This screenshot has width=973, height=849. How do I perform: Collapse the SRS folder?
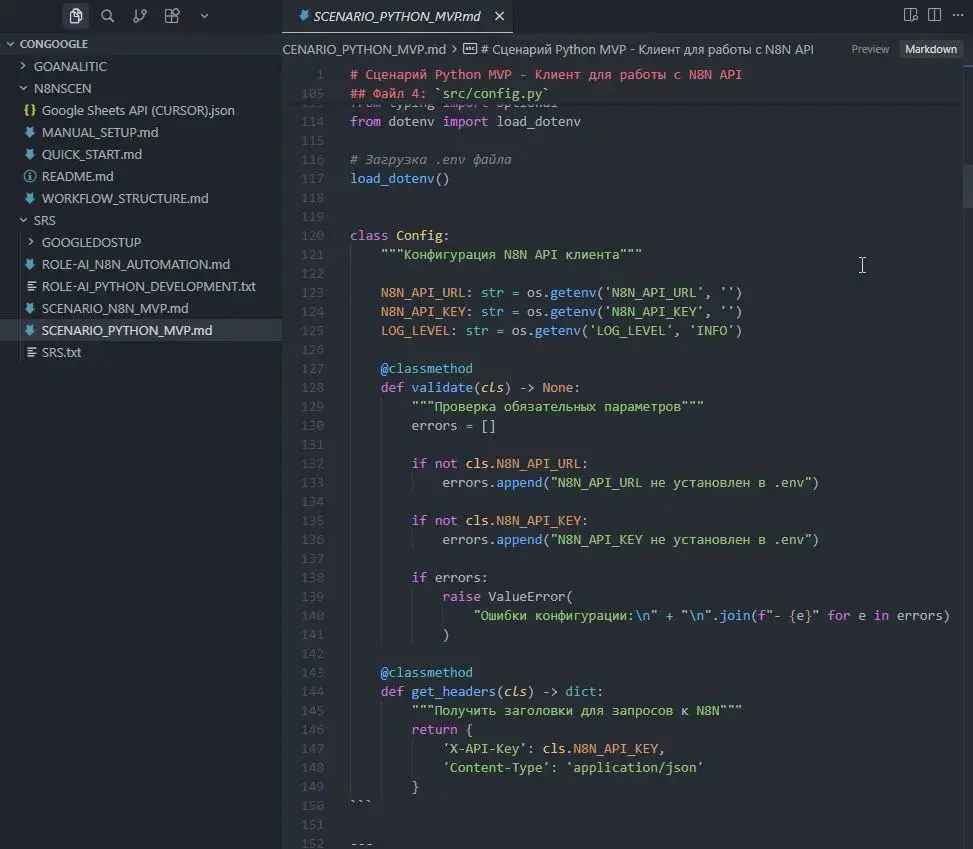click(42, 219)
